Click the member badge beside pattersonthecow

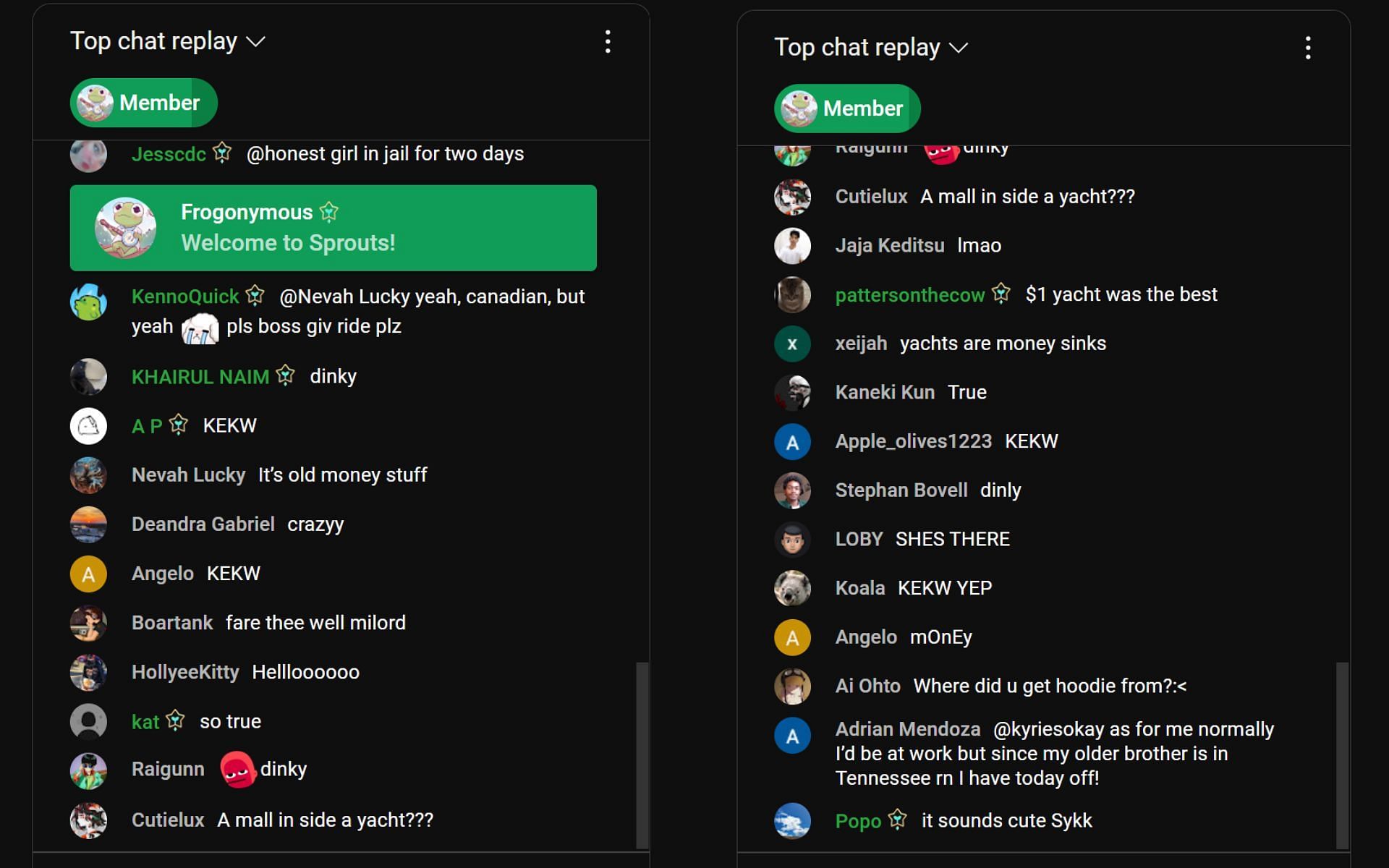[x=1001, y=293]
